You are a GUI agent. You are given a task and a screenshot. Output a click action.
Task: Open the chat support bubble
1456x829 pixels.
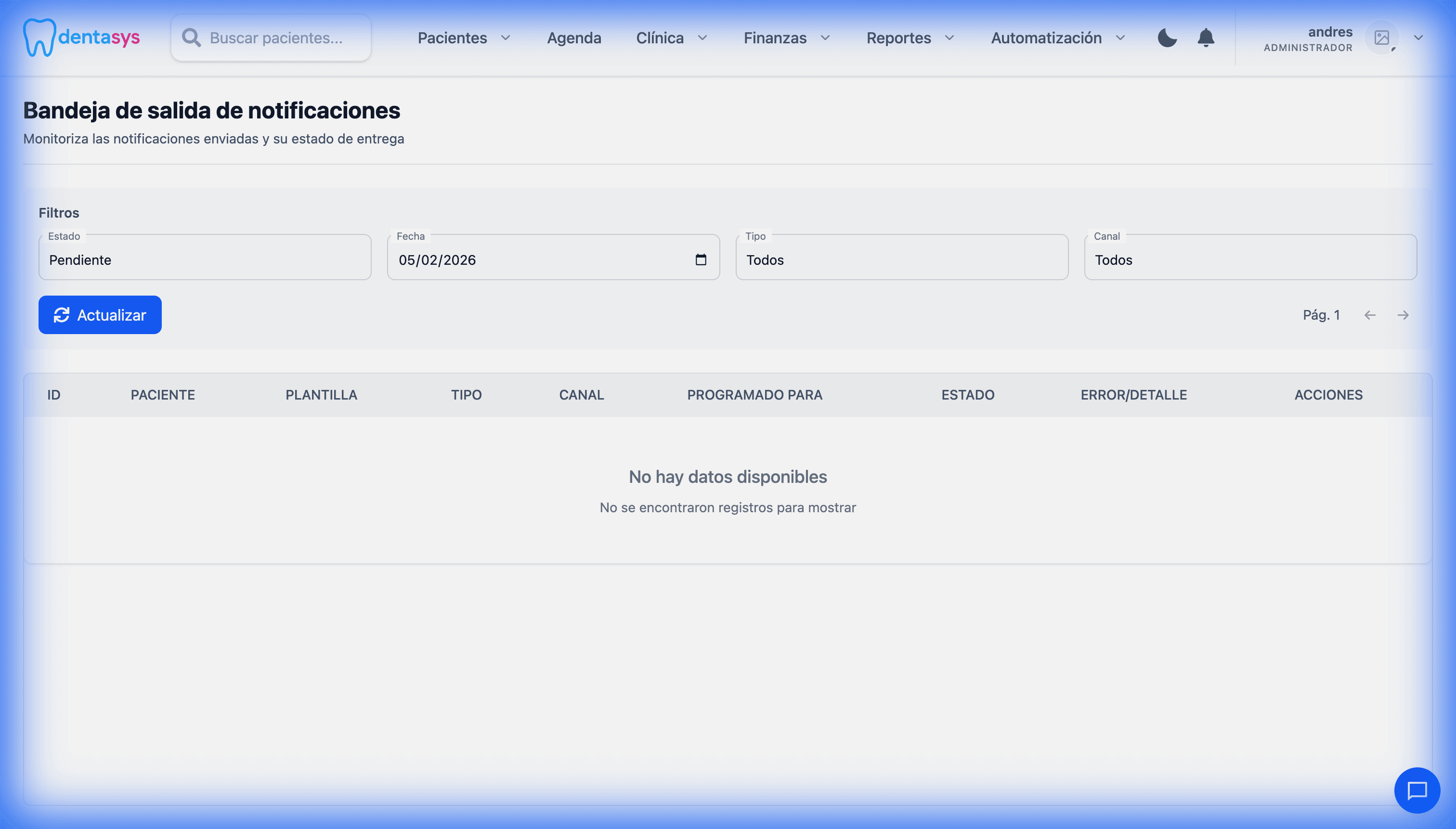point(1417,790)
